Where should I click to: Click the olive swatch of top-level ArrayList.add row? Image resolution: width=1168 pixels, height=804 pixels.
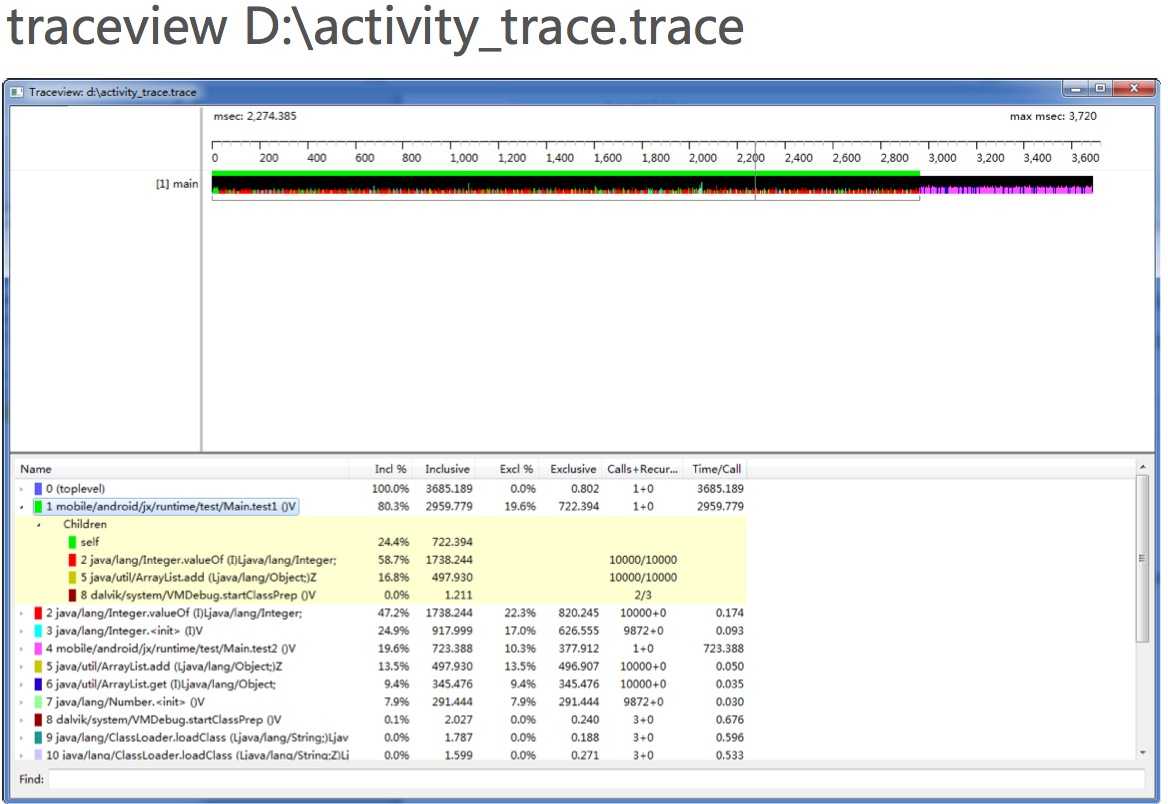click(38, 666)
